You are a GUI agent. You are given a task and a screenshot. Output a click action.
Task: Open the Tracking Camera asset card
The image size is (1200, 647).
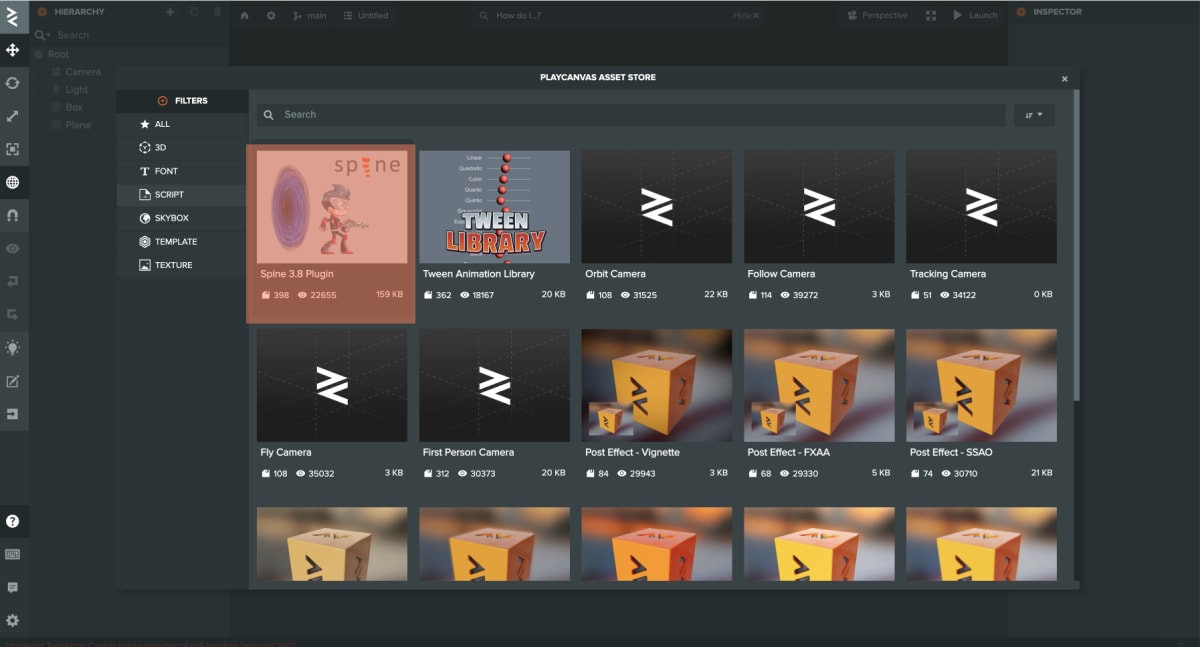(981, 228)
